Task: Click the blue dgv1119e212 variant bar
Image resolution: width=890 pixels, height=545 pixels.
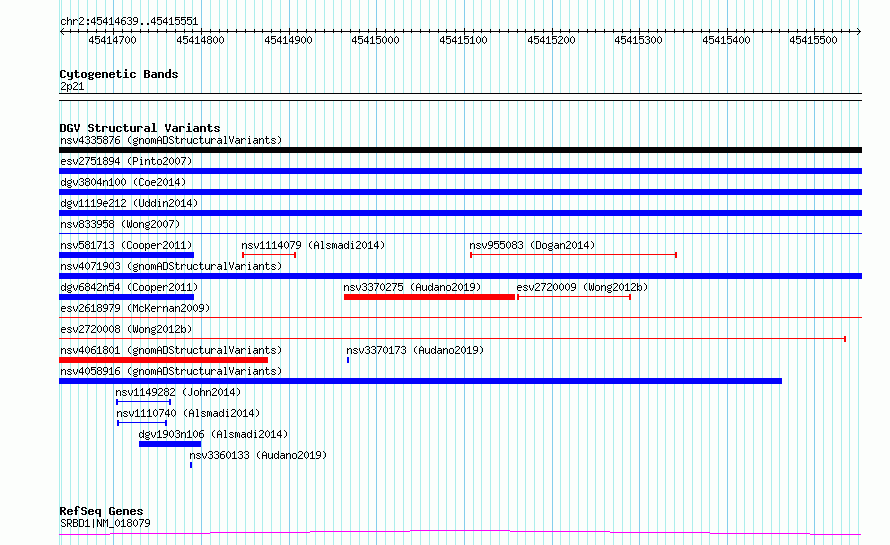Action: point(460,213)
